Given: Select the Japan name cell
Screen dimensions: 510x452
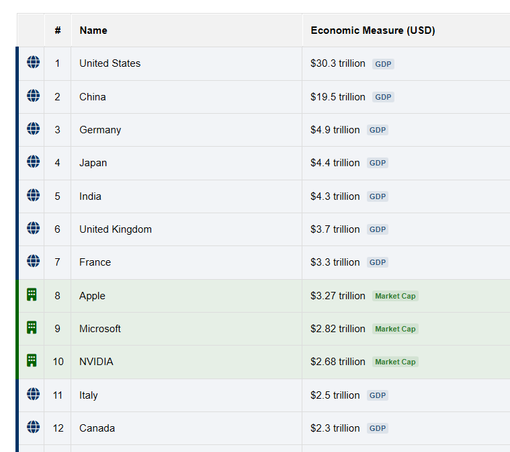Looking at the screenshot, I should (x=187, y=163).
